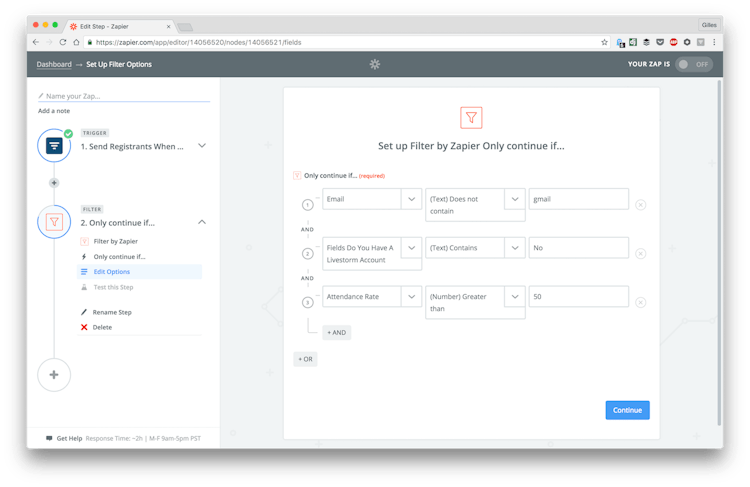750x487 pixels.
Task: Expand the 'Send Registrants When' trigger step
Action: [202, 146]
